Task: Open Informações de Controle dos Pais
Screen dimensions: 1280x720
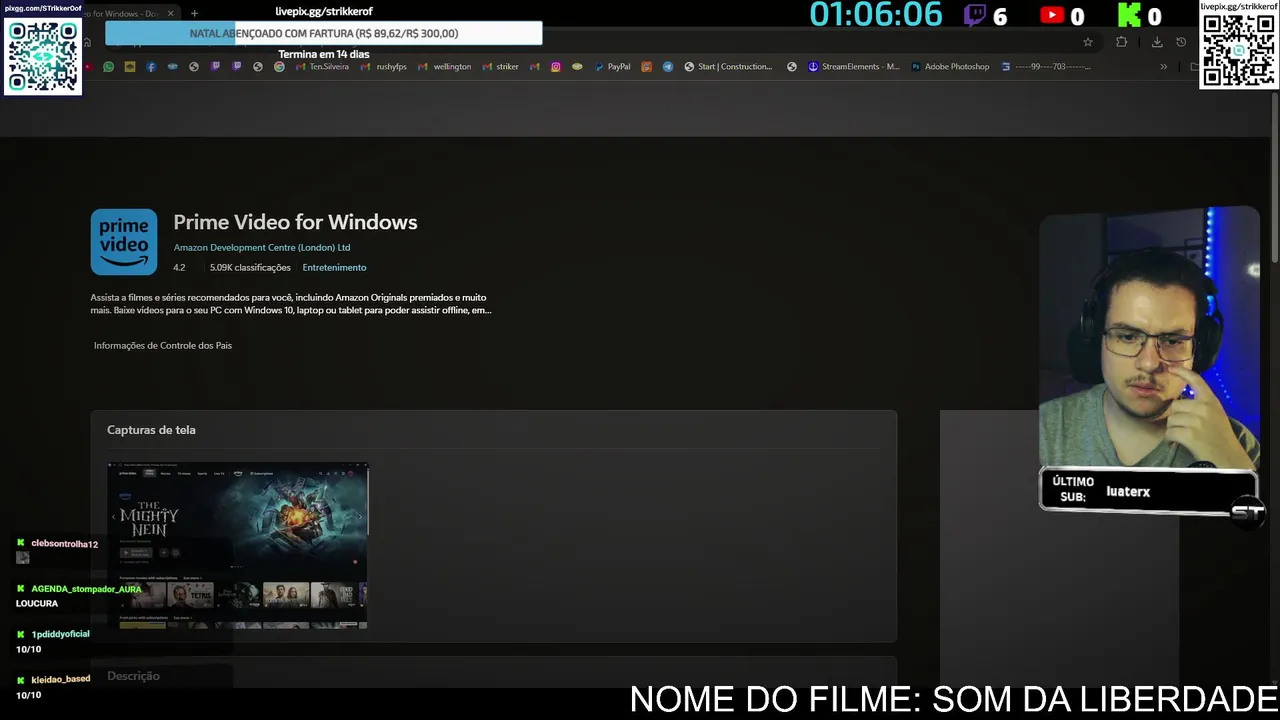Action: [163, 346]
